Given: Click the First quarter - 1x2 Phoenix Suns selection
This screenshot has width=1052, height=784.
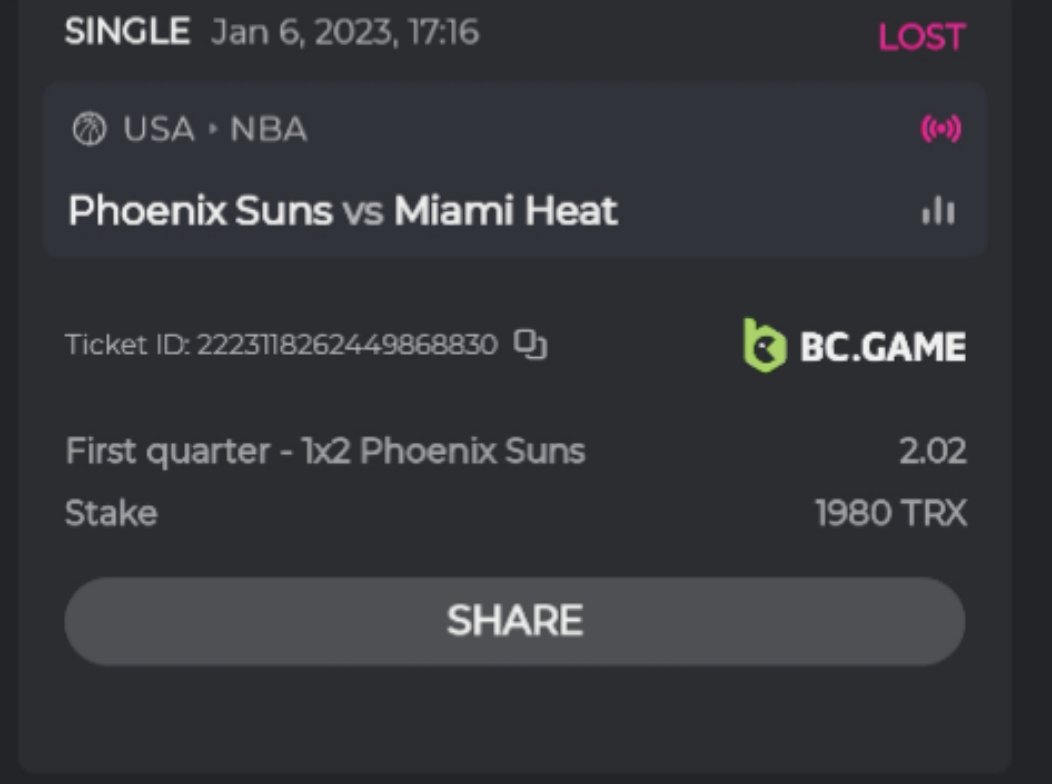Looking at the screenshot, I should pos(325,451).
